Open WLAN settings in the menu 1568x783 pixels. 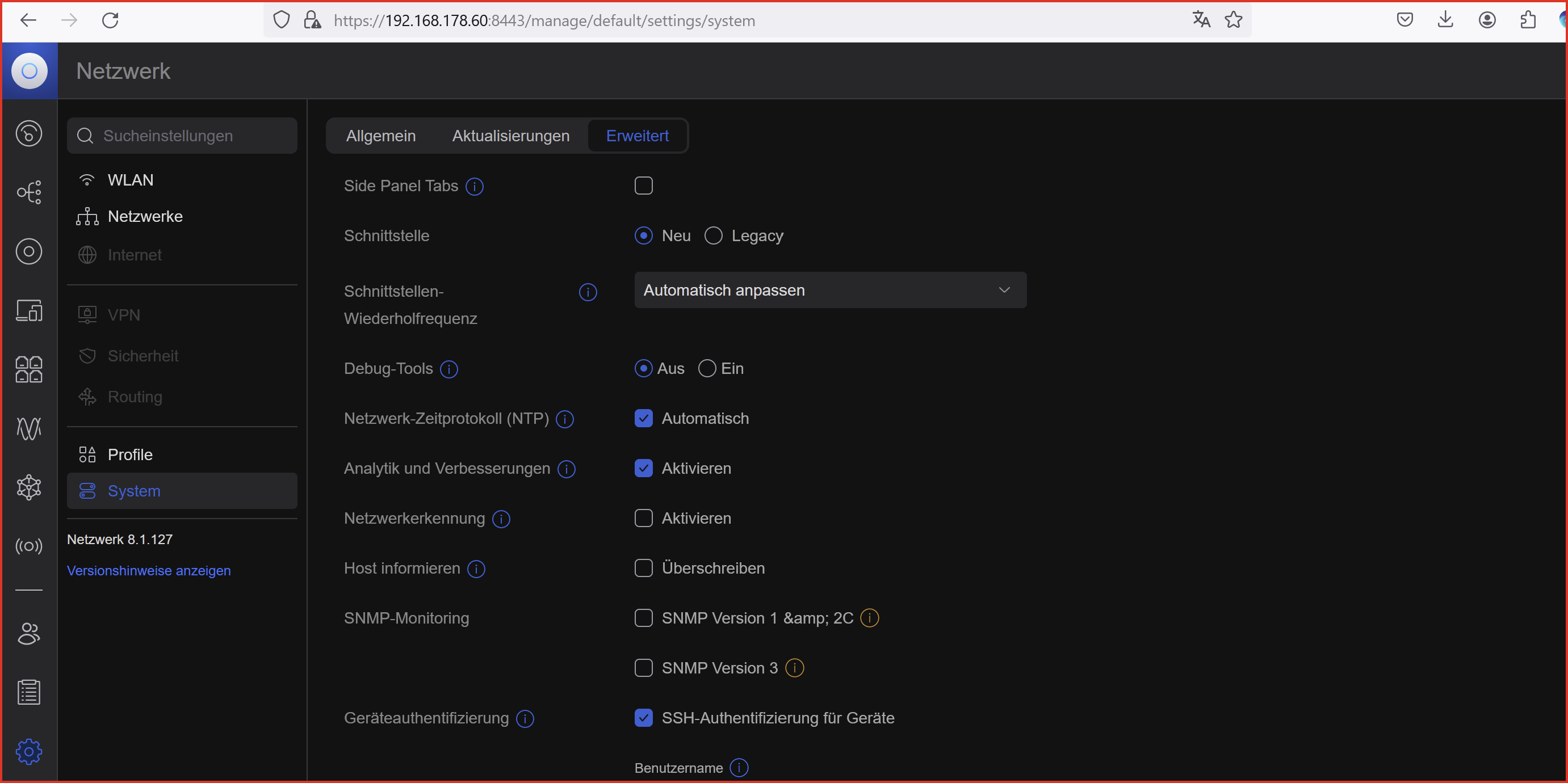coord(130,180)
